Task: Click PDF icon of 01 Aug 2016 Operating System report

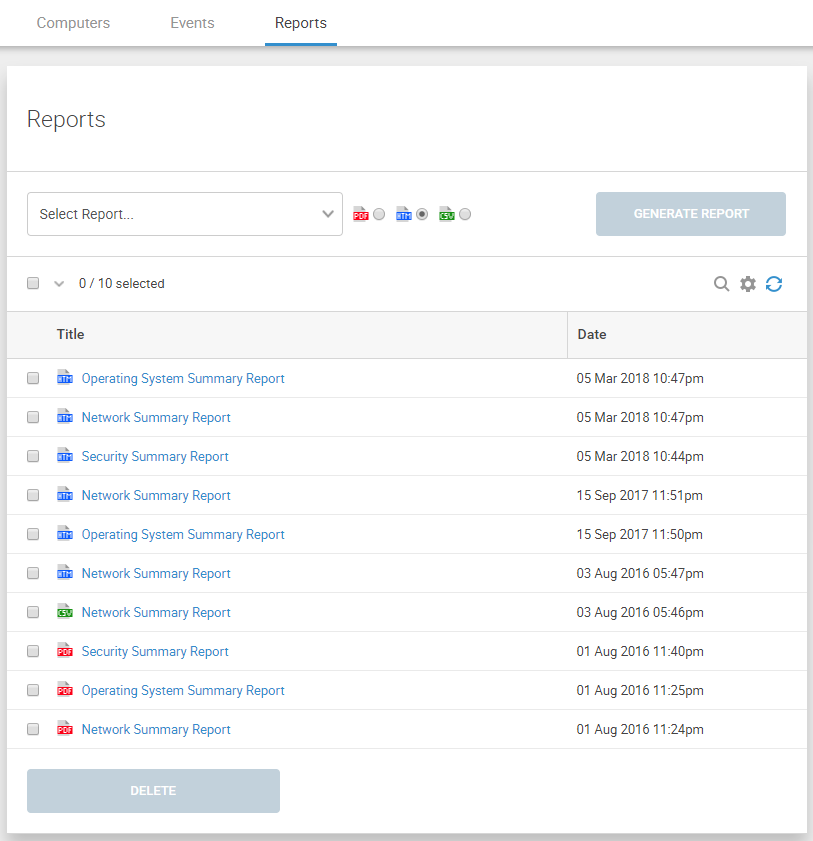Action: coord(65,690)
